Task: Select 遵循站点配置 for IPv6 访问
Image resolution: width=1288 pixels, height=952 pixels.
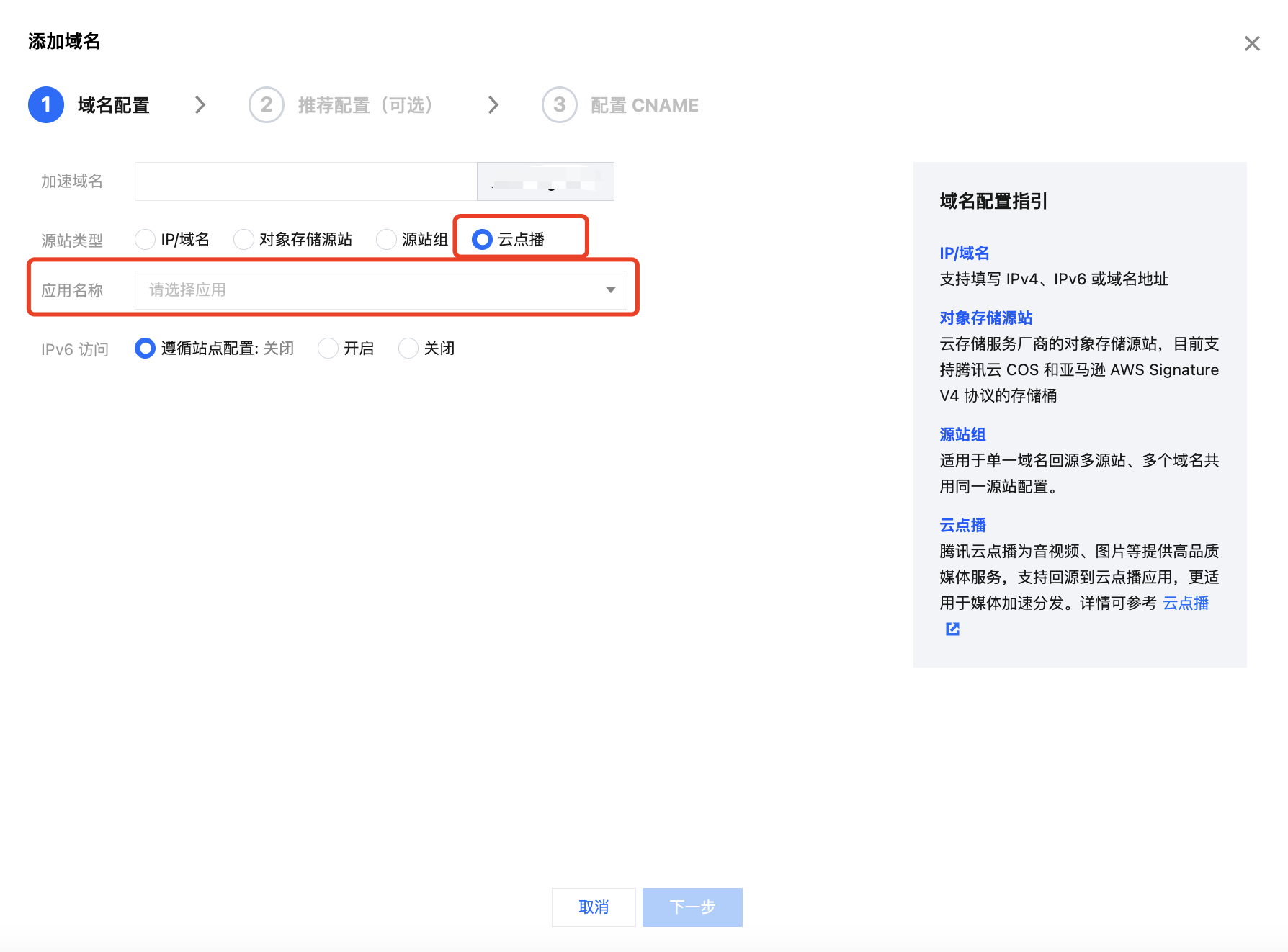Action: click(x=145, y=349)
